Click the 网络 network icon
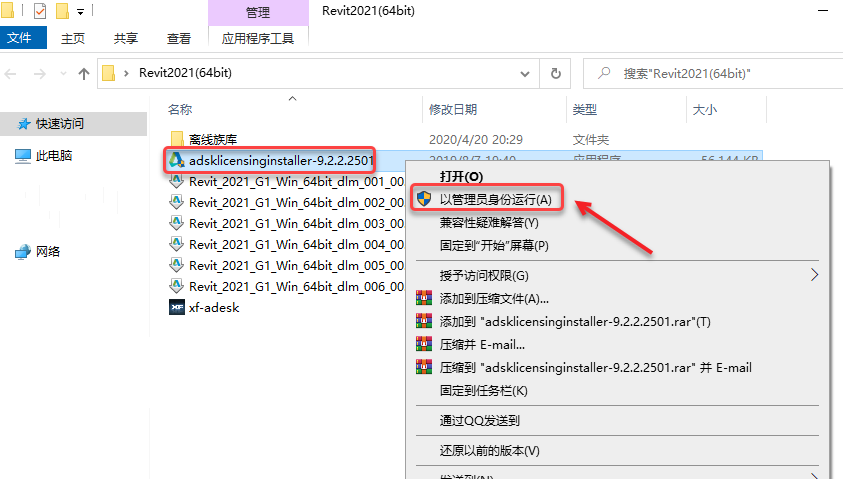This screenshot has width=843, height=479. [x=23, y=252]
